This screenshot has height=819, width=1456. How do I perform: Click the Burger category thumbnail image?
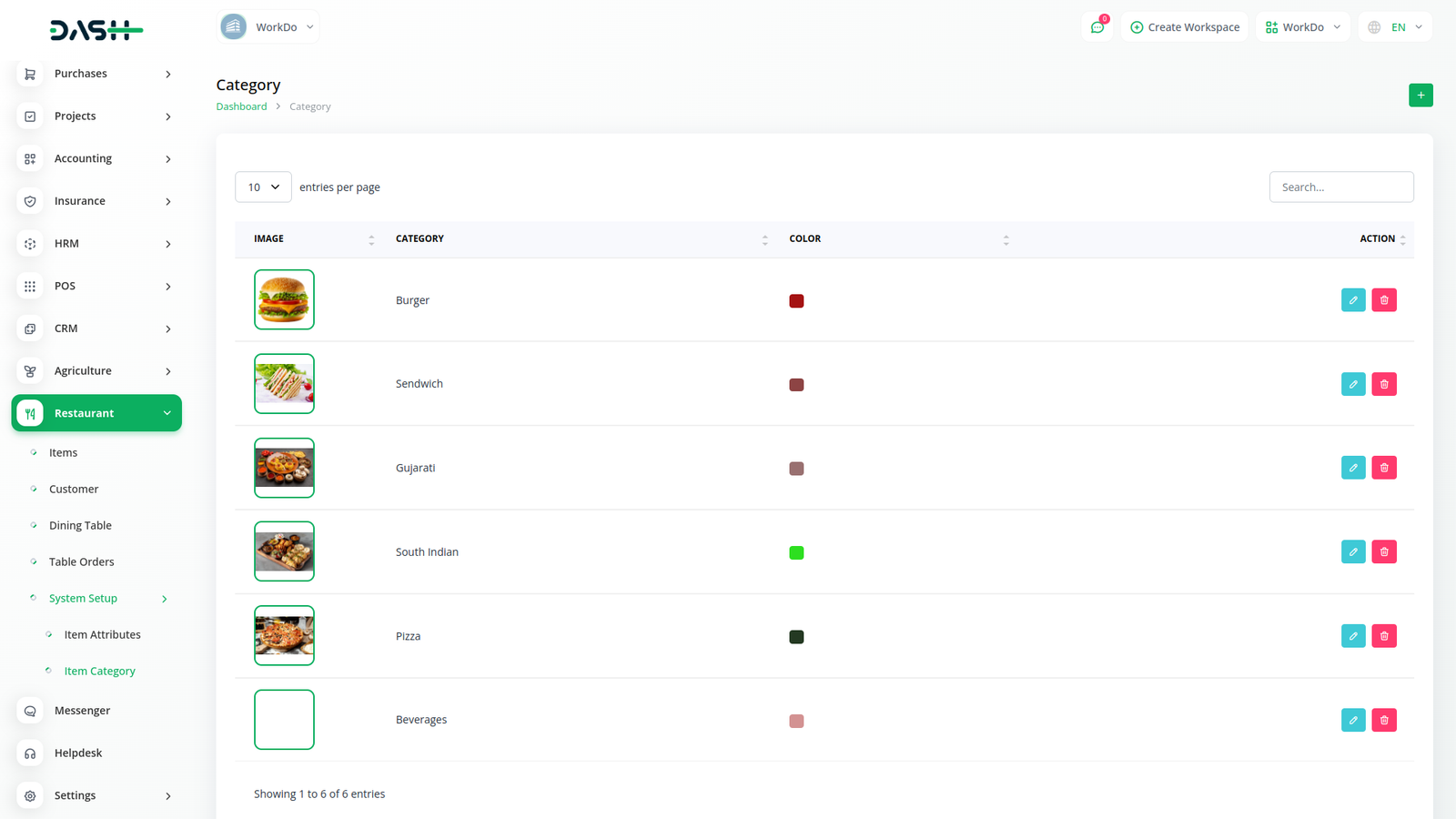tap(284, 299)
